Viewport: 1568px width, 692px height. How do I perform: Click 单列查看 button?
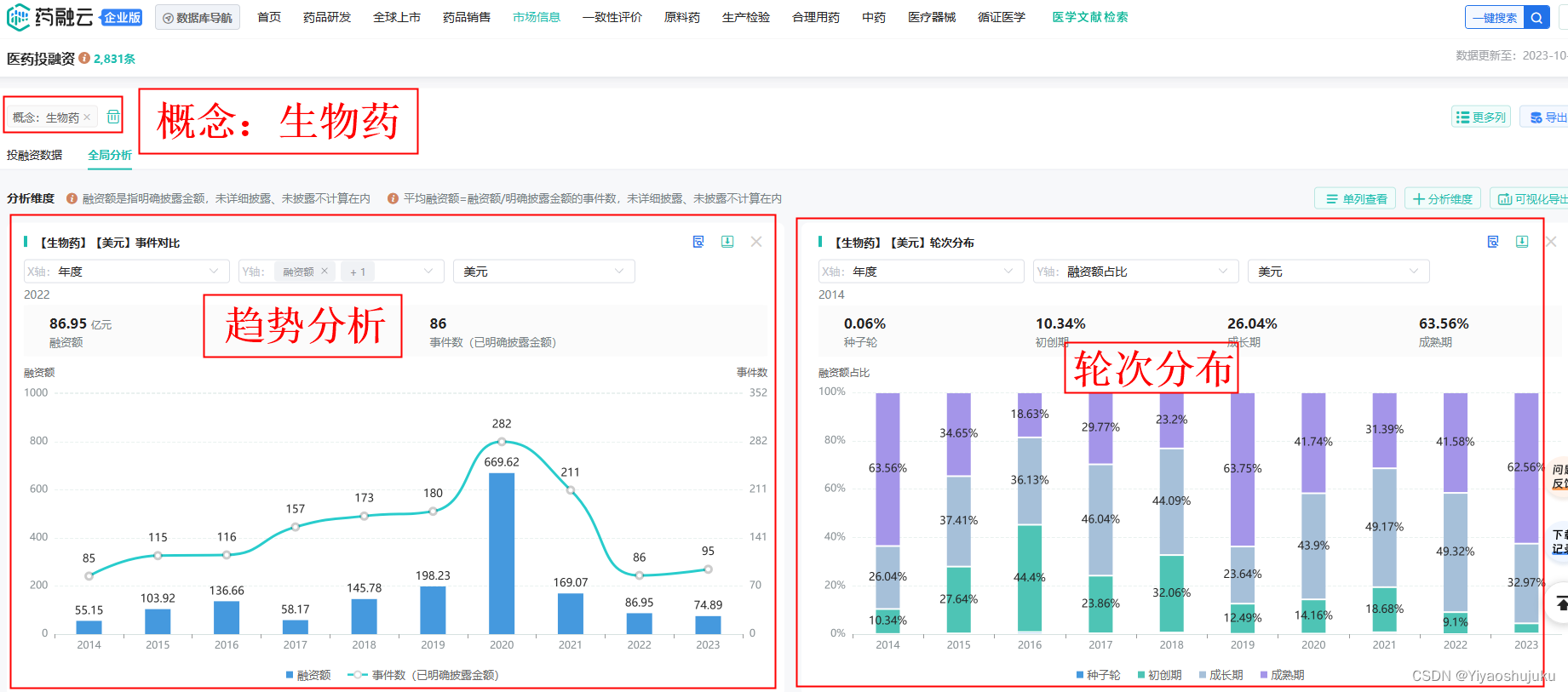click(x=1356, y=198)
